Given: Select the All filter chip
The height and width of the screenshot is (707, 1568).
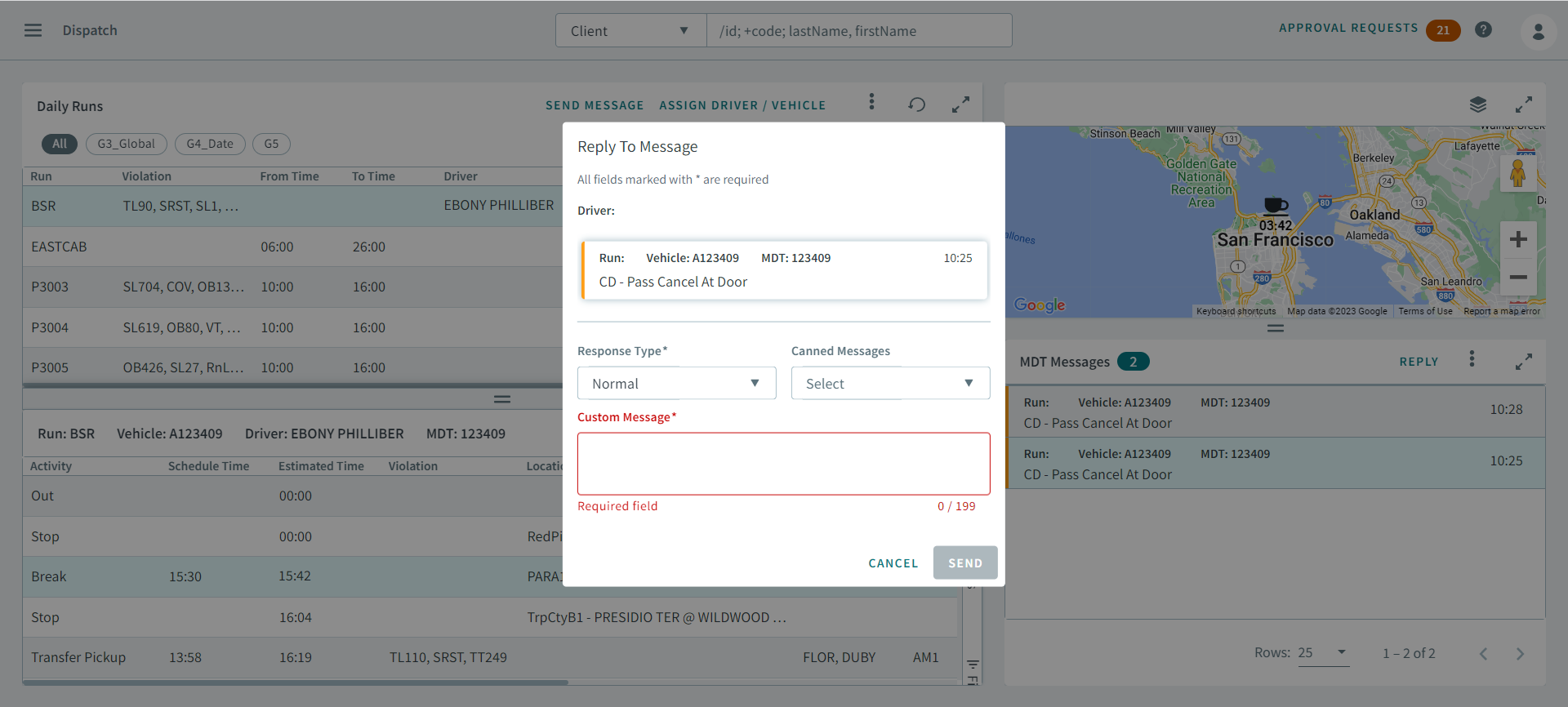Looking at the screenshot, I should (x=60, y=144).
